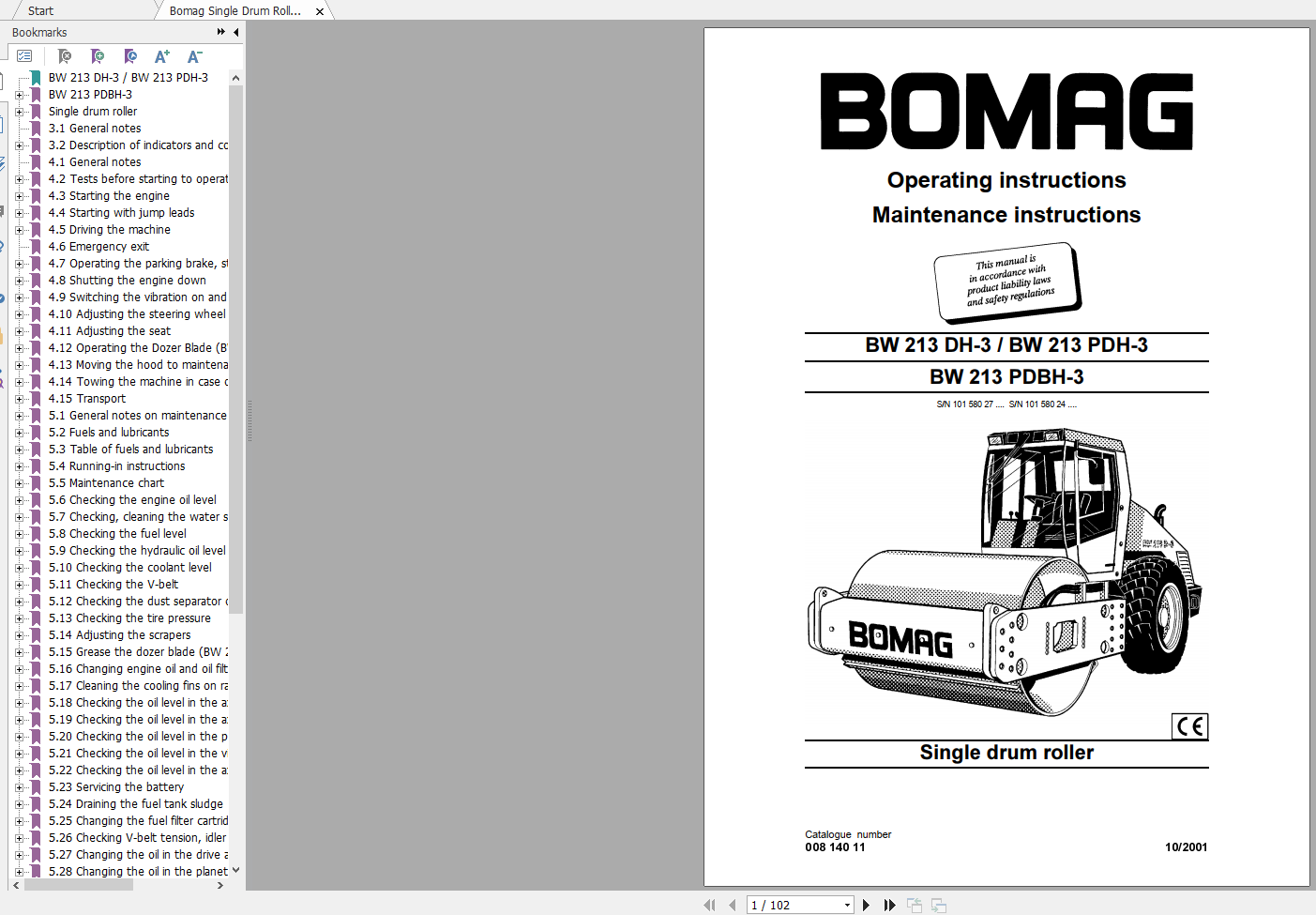This screenshot has width=1316, height=915.
Task: Open bookmark 4.6 Emergency exit
Action: (x=98, y=247)
